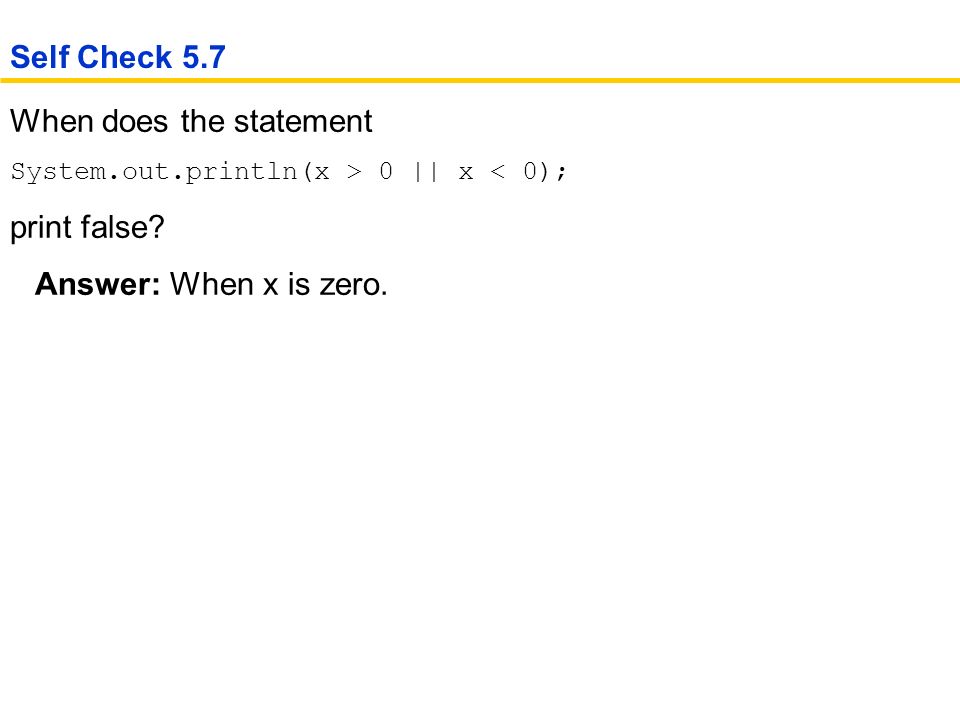
Task: Click the ">" operator in the code
Action: pos(354,172)
